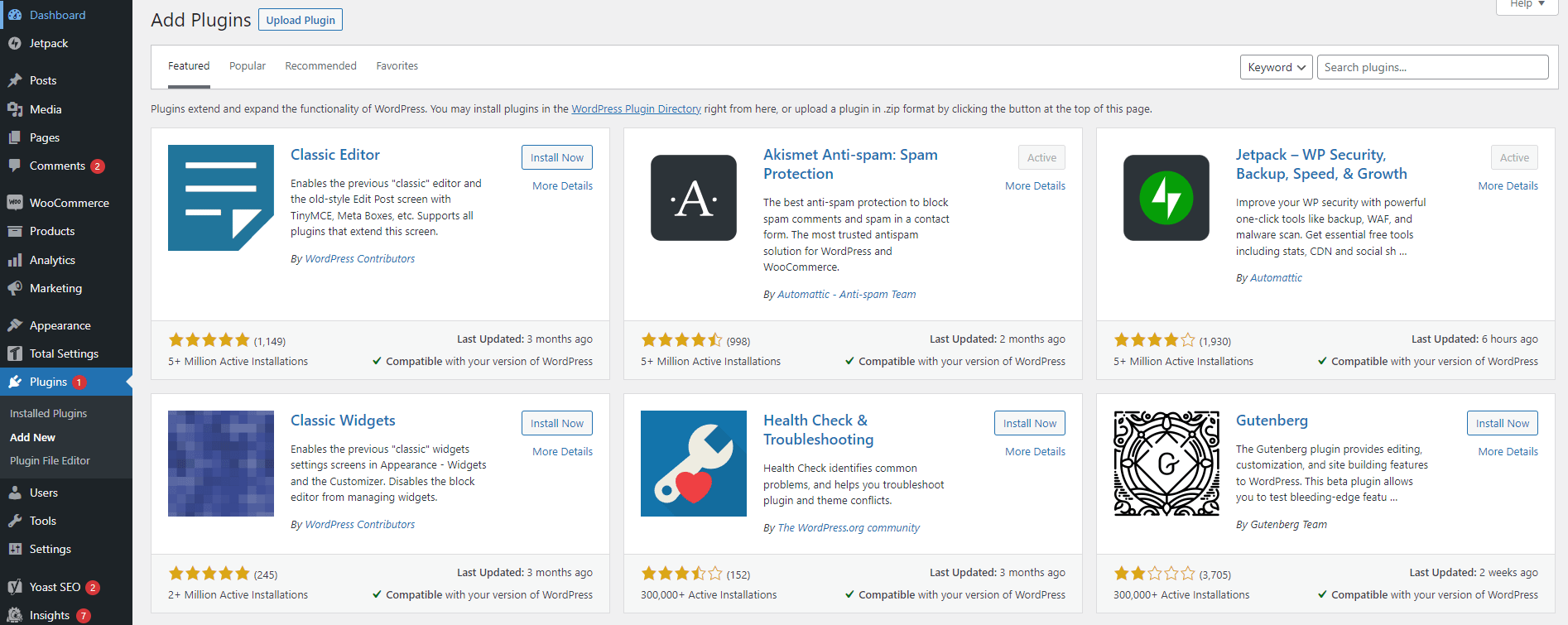Open the Automattic author link under Jetpack
1568x625 pixels.
1276,278
